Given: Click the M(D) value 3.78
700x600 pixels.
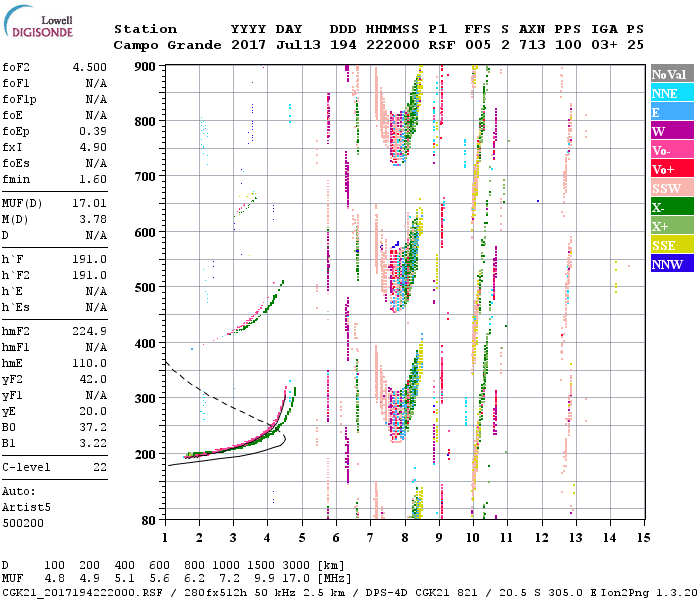Looking at the screenshot, I should [x=93, y=220].
